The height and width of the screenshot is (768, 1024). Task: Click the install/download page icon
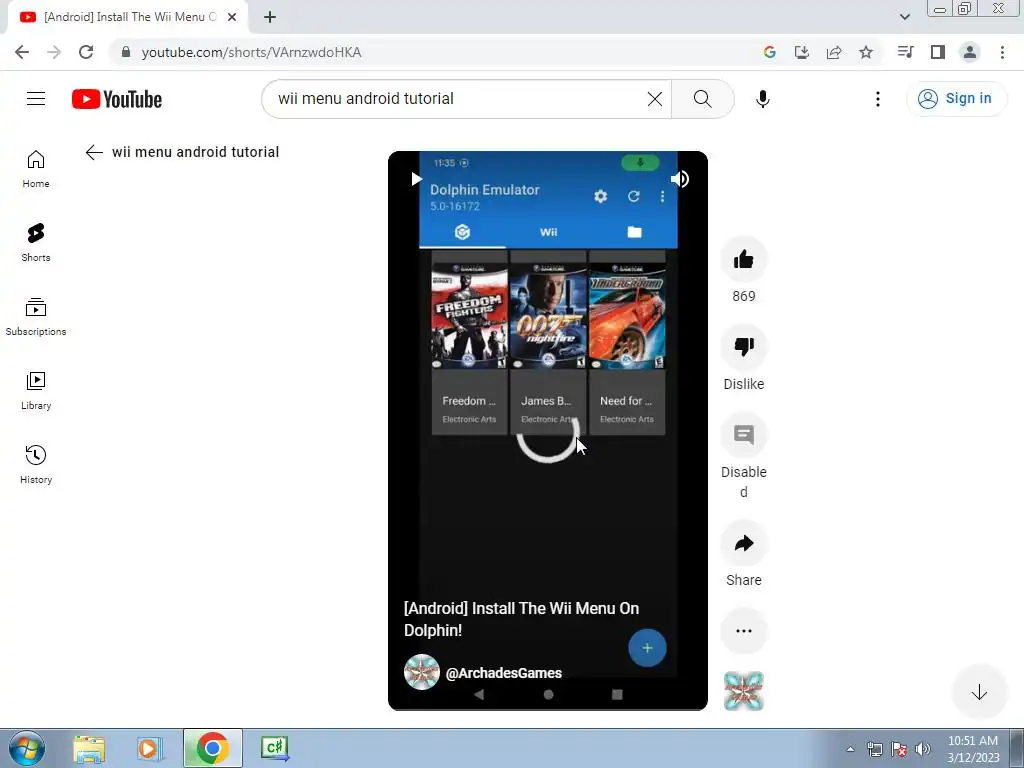(802, 52)
